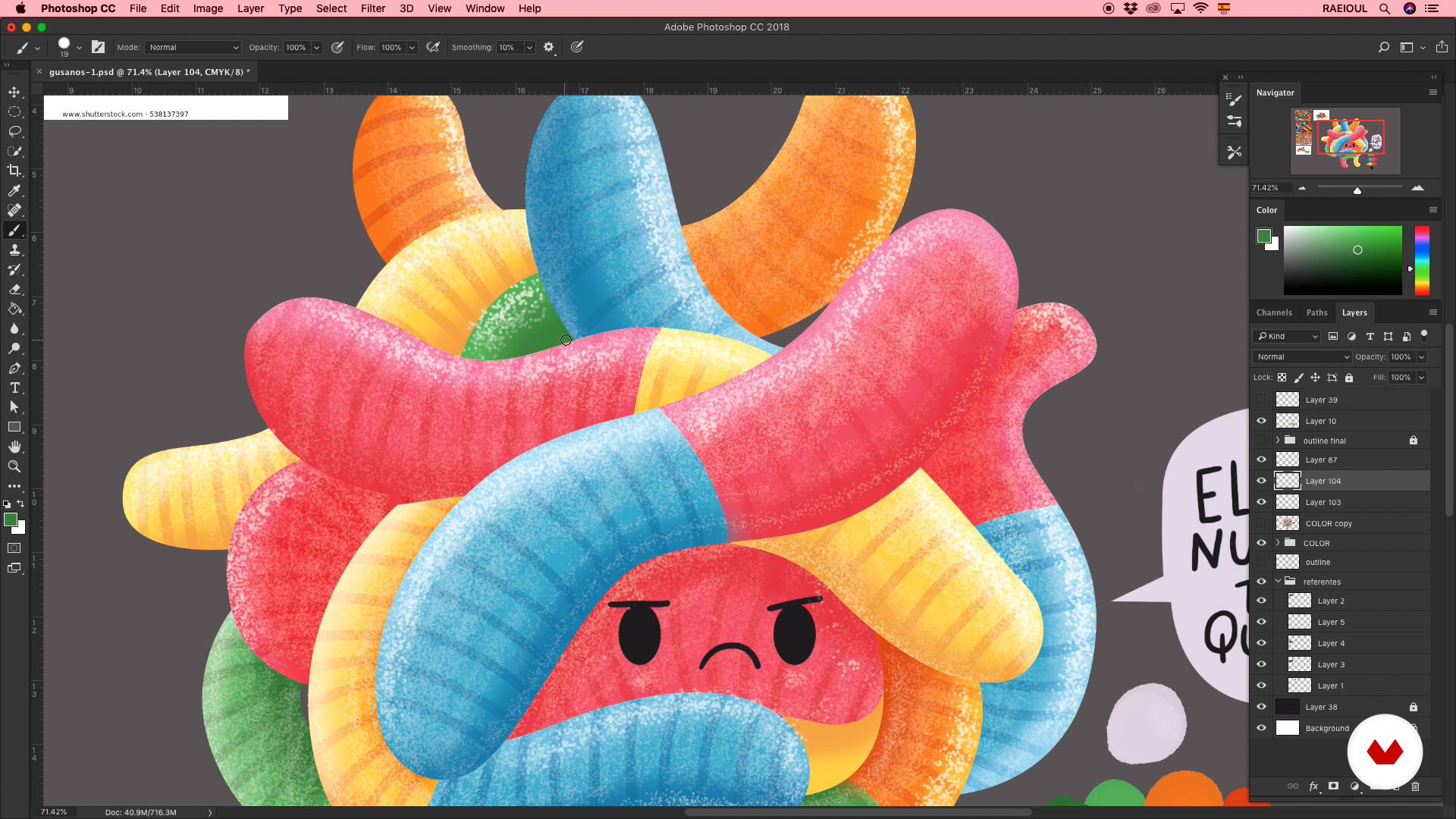
Task: Open the Flow value dropdown
Action: (x=412, y=47)
